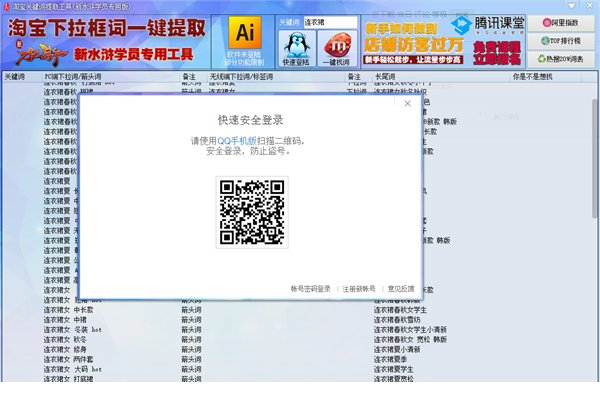Click the orange Ai logo icon
The height and width of the screenshot is (397, 600).
pyautogui.click(x=245, y=33)
